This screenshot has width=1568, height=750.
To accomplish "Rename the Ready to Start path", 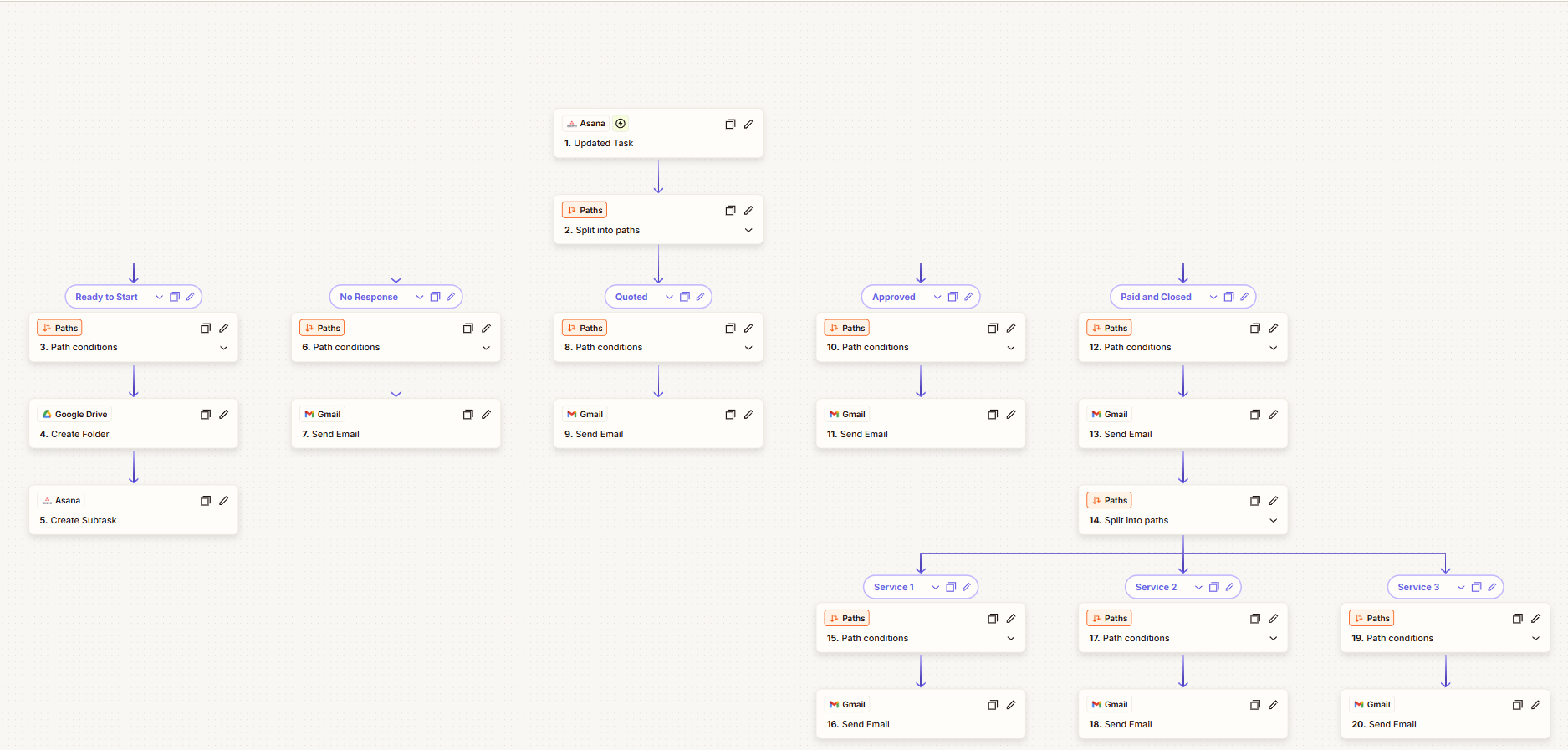I will (x=191, y=297).
